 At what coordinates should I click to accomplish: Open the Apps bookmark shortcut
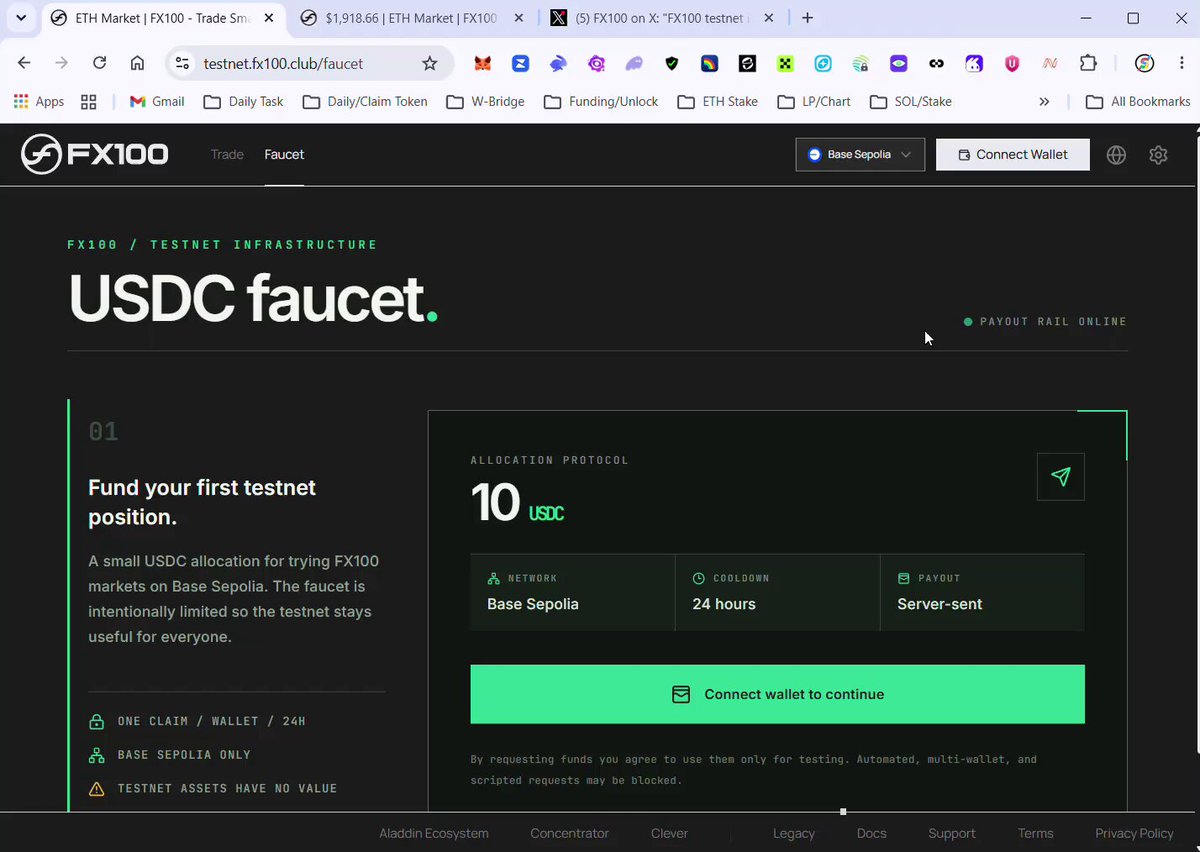coord(39,101)
